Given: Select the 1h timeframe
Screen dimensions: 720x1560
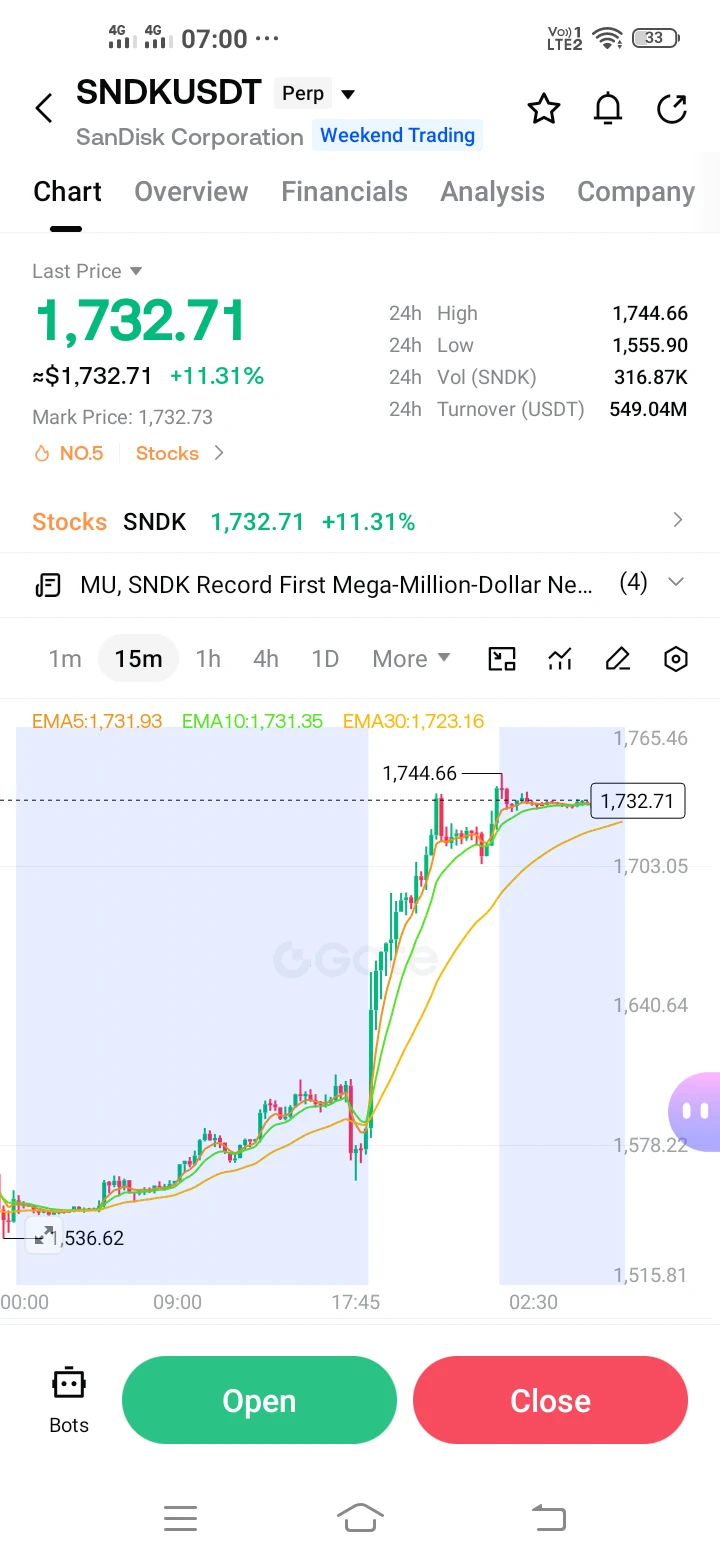Looking at the screenshot, I should 208,659.
